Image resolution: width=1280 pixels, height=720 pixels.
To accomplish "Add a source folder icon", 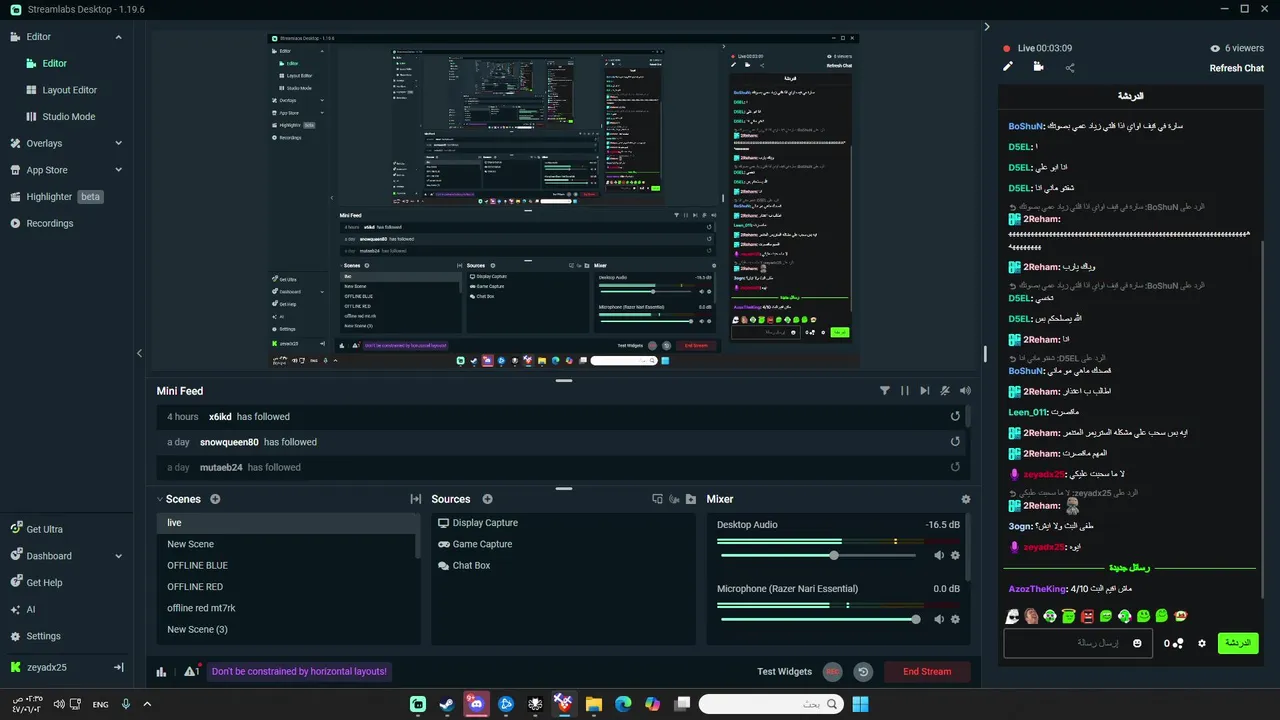I will [x=691, y=499].
